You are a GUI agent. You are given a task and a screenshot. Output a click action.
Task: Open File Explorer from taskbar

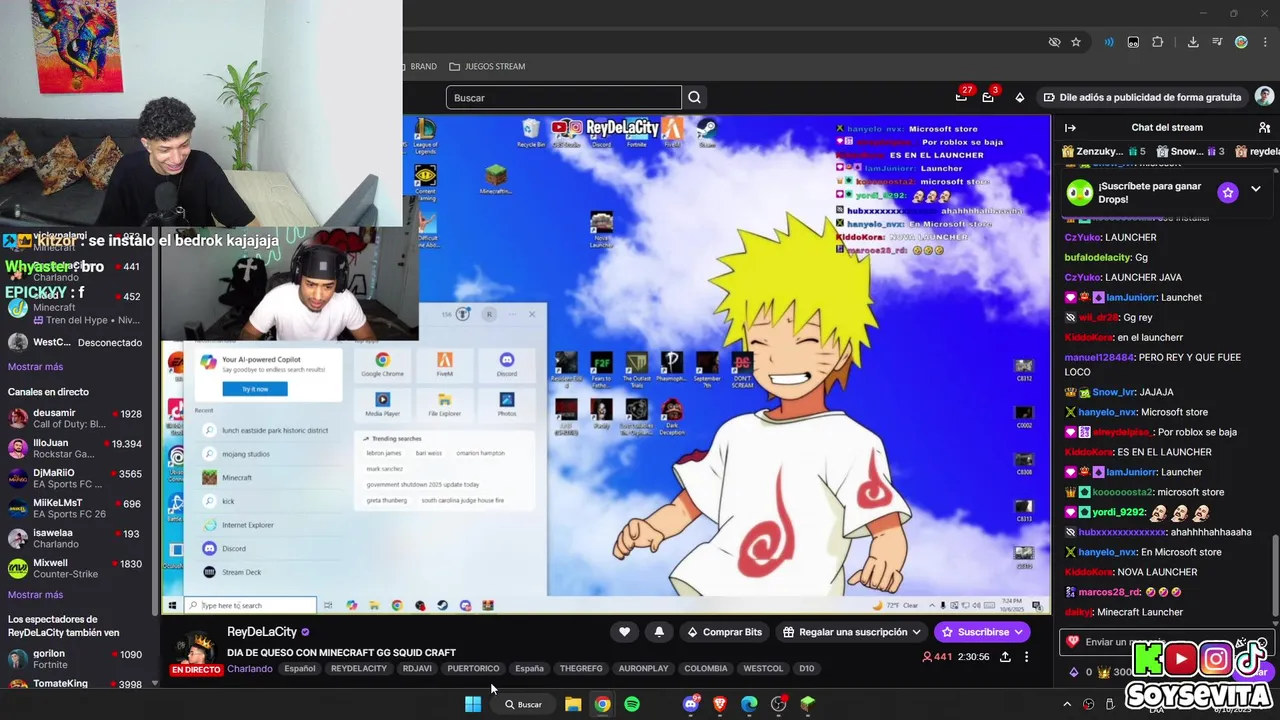[573, 704]
